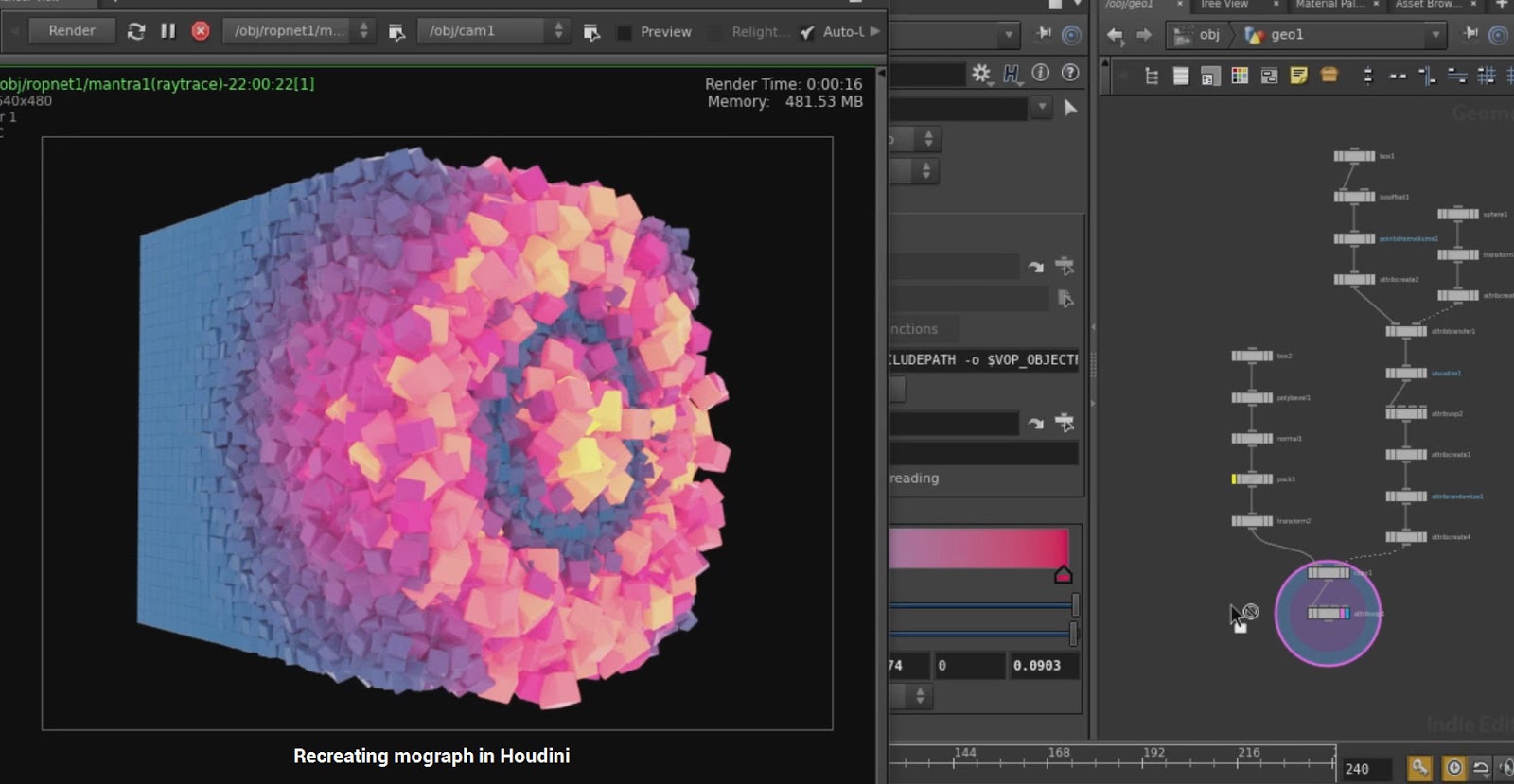Image resolution: width=1514 pixels, height=784 pixels.
Task: Toggle the network tree list view icon
Action: 1152,76
